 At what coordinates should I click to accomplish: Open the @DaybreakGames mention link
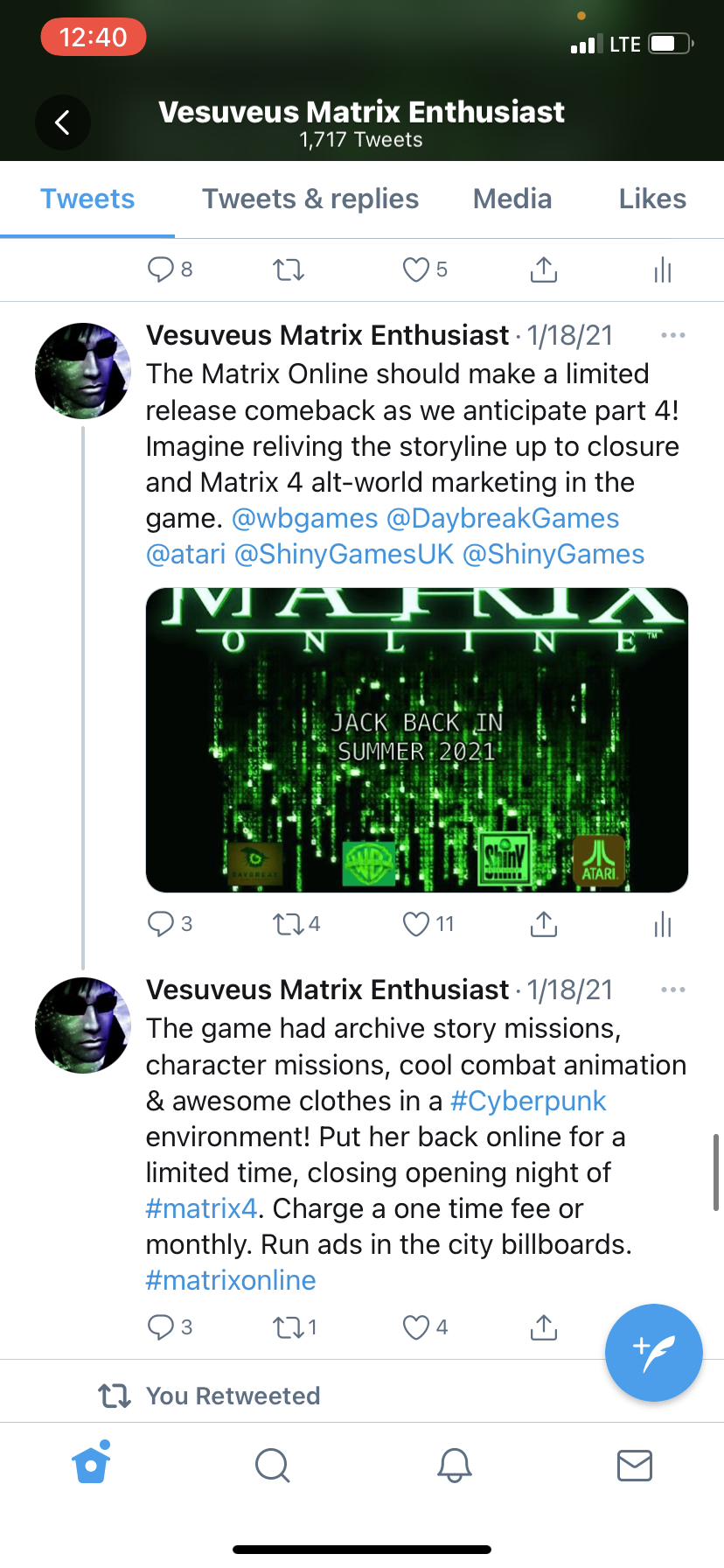503,518
